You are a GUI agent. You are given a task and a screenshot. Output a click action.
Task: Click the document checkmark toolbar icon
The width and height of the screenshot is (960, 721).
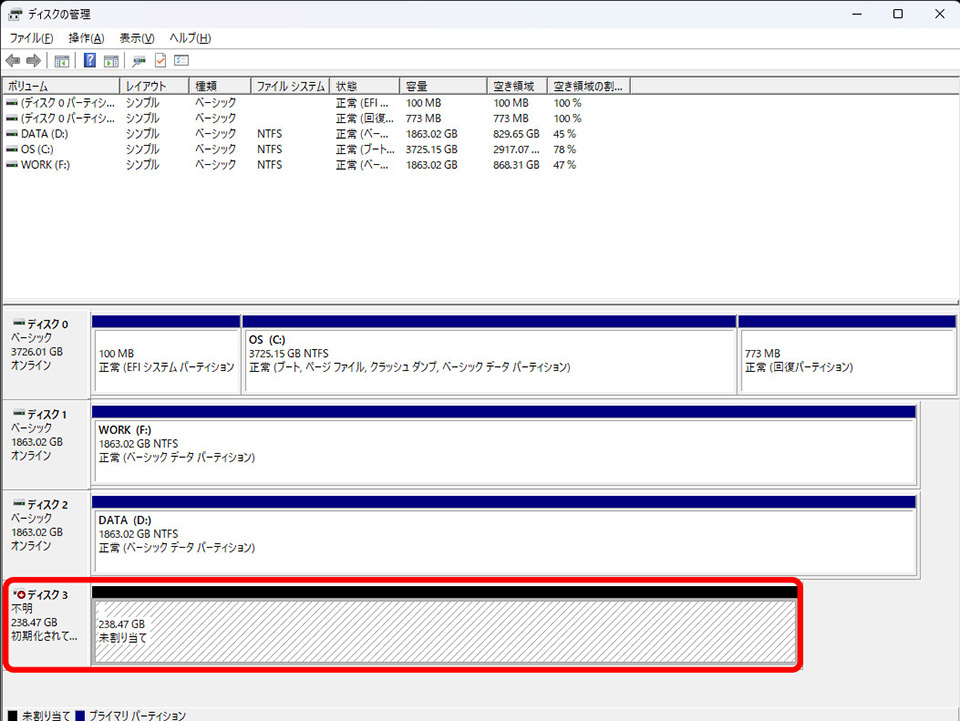160,60
